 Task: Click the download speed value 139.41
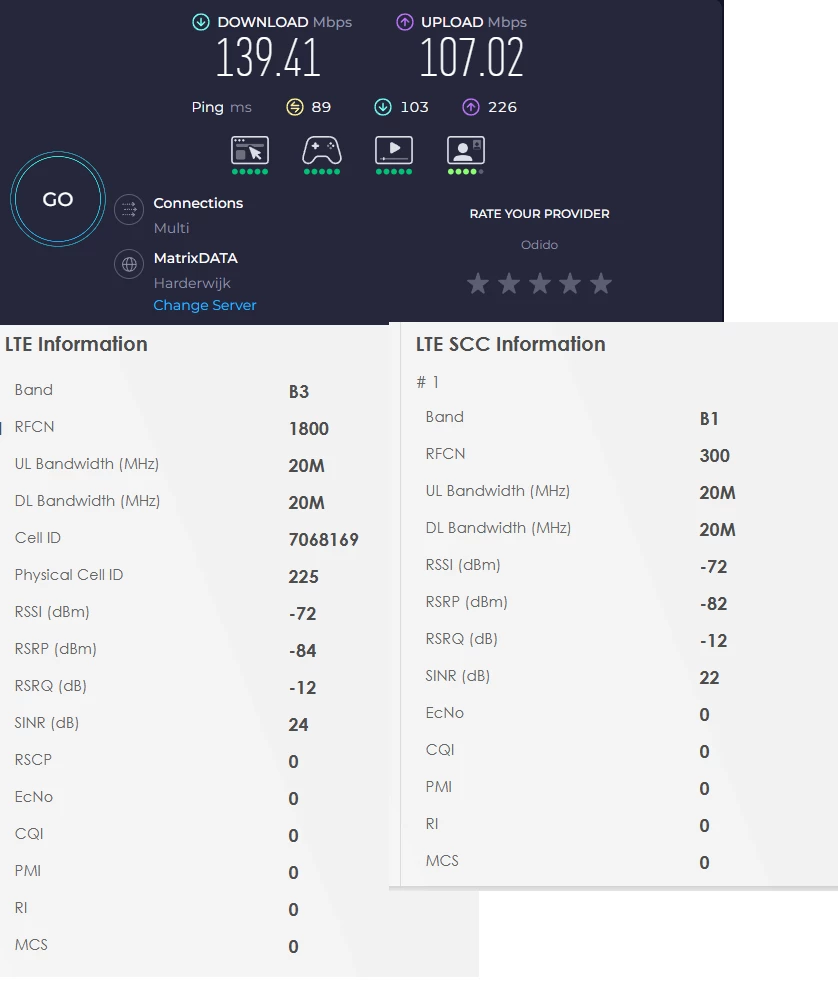(x=268, y=59)
